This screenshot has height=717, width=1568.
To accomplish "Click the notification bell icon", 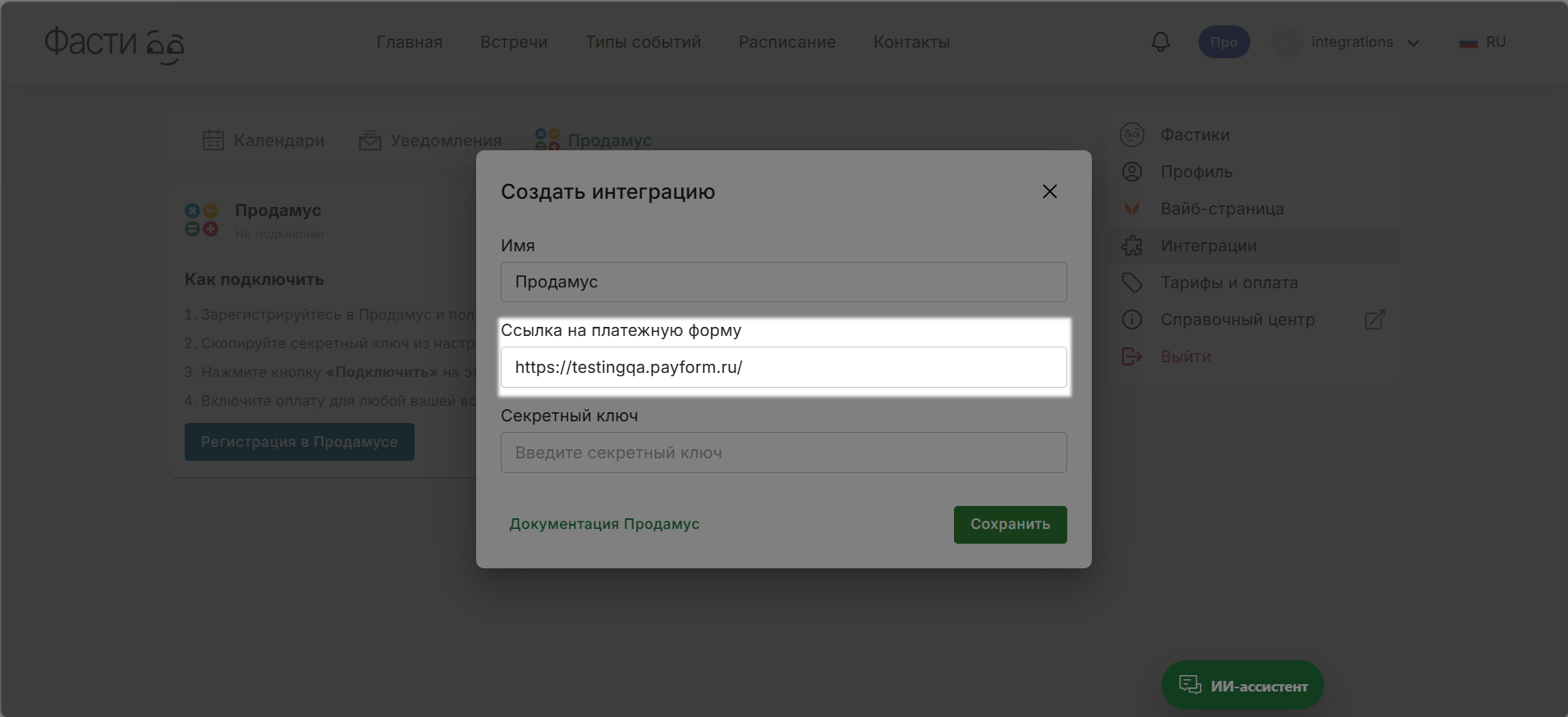I will pyautogui.click(x=1160, y=42).
